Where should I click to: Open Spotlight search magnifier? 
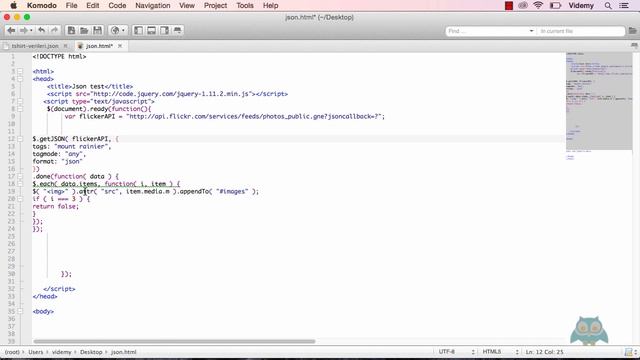pyautogui.click(x=608, y=6)
